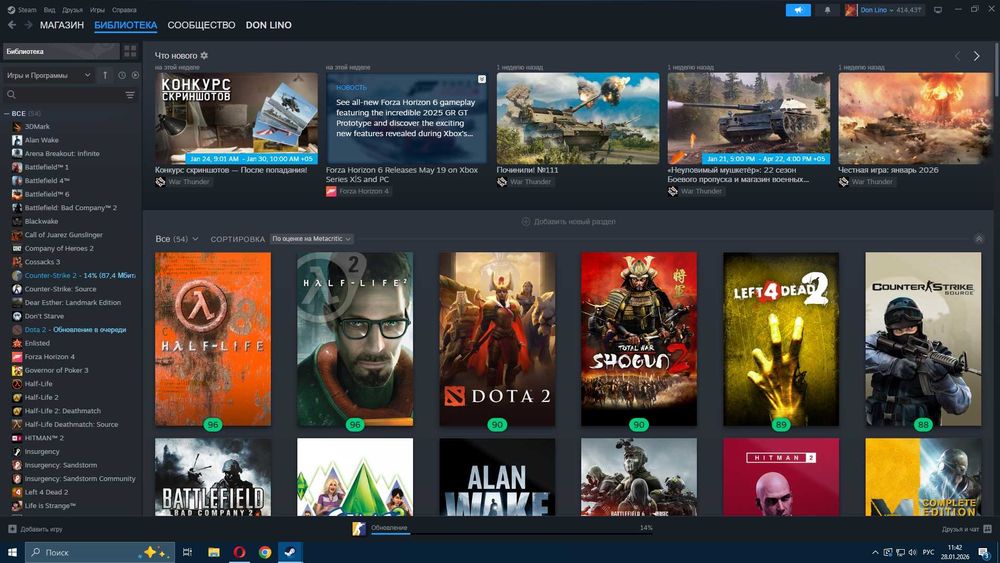Open the notifications bell

pyautogui.click(x=827, y=10)
